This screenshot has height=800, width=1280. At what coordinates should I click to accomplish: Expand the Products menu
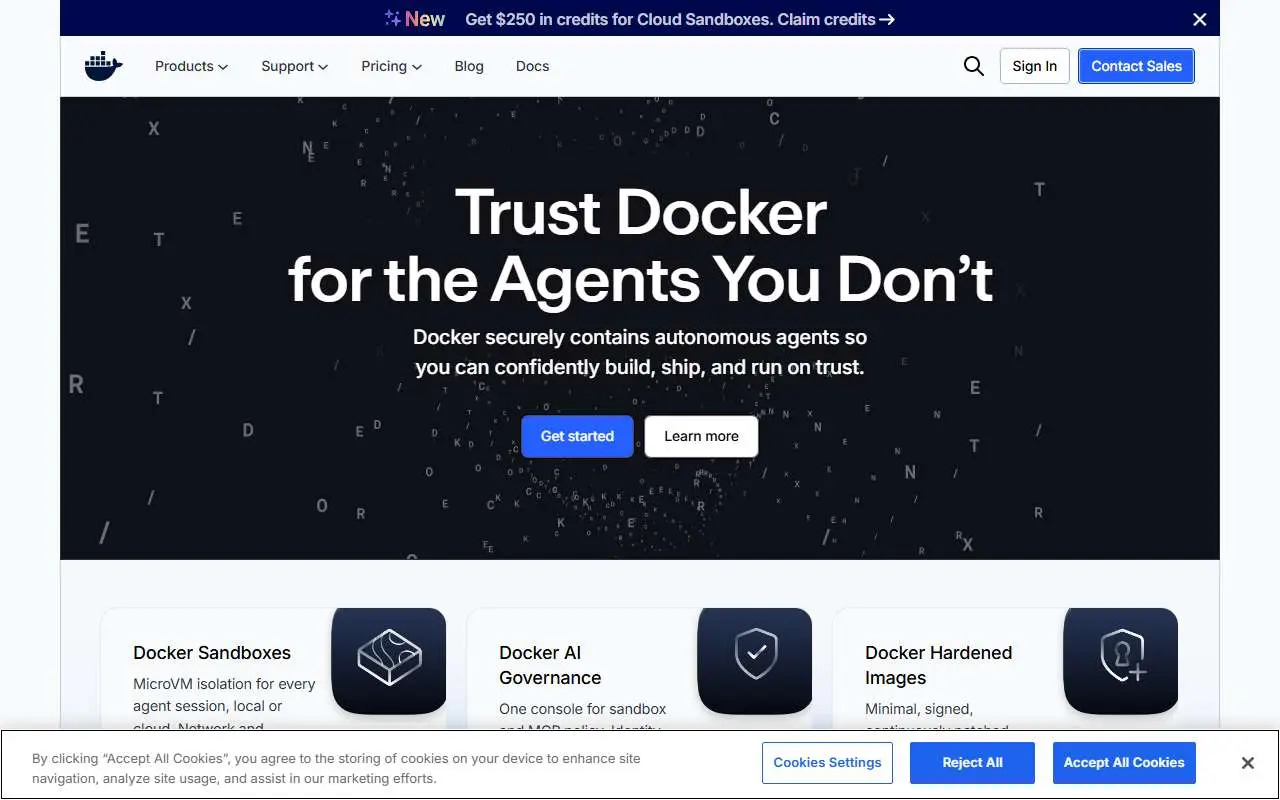(191, 66)
